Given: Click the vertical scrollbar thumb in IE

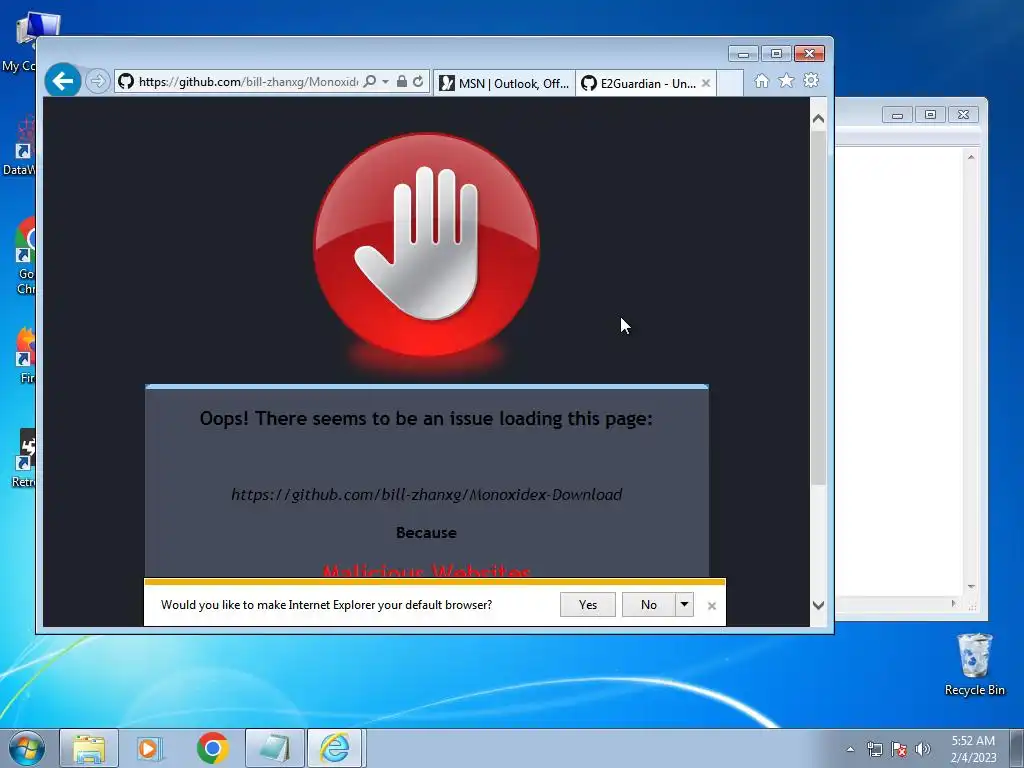Looking at the screenshot, I should [x=818, y=307].
